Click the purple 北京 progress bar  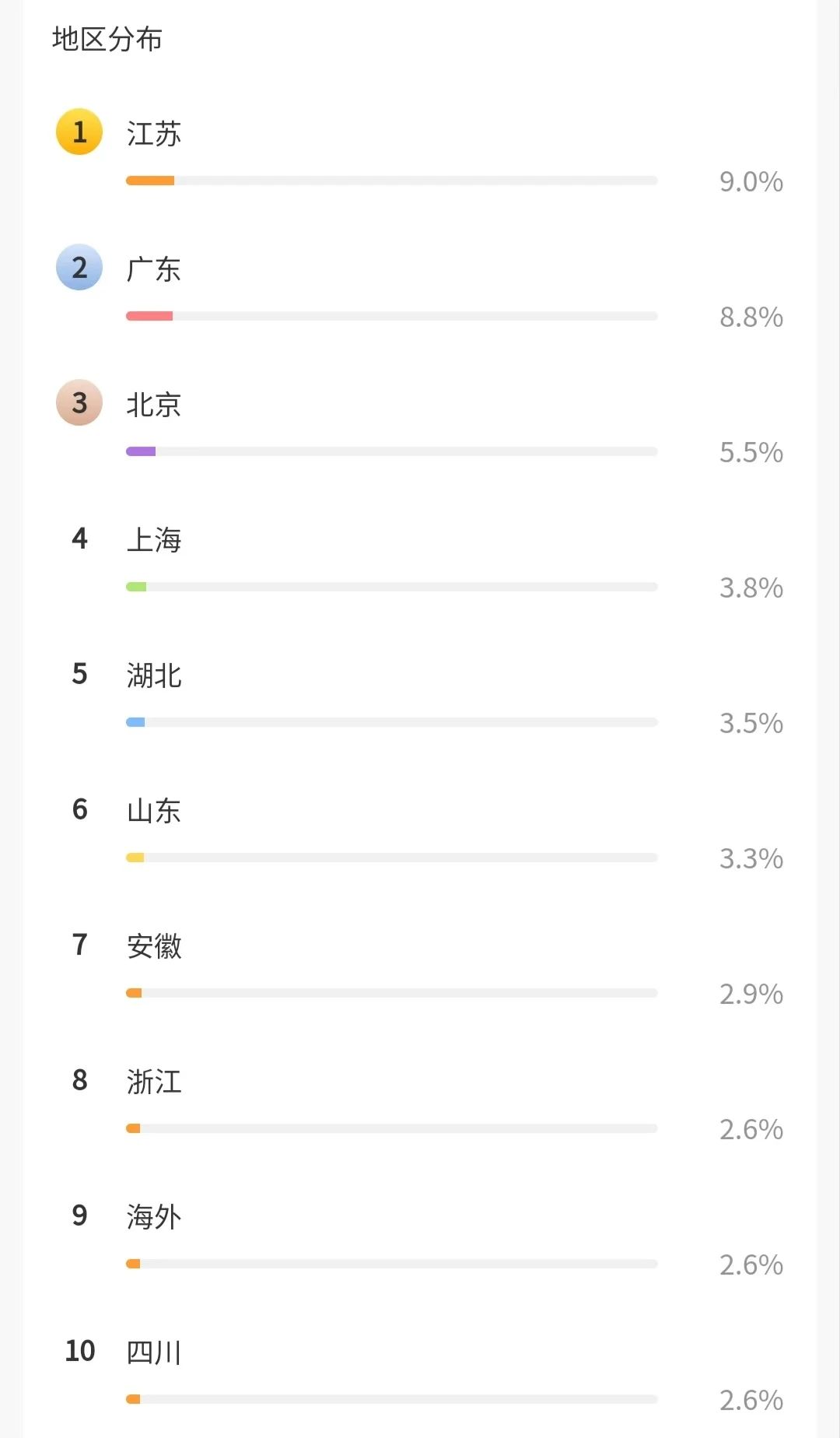[141, 451]
